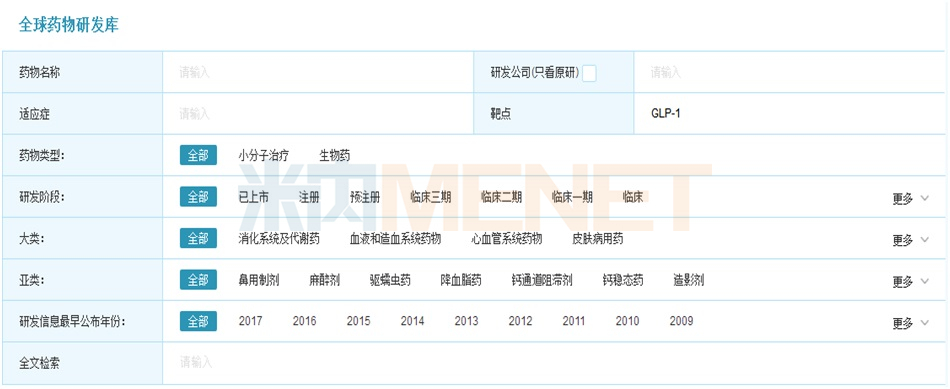Image resolution: width=950 pixels, height=389 pixels.
Task: Select 全部 in 亚类 row
Action: [x=198, y=279]
